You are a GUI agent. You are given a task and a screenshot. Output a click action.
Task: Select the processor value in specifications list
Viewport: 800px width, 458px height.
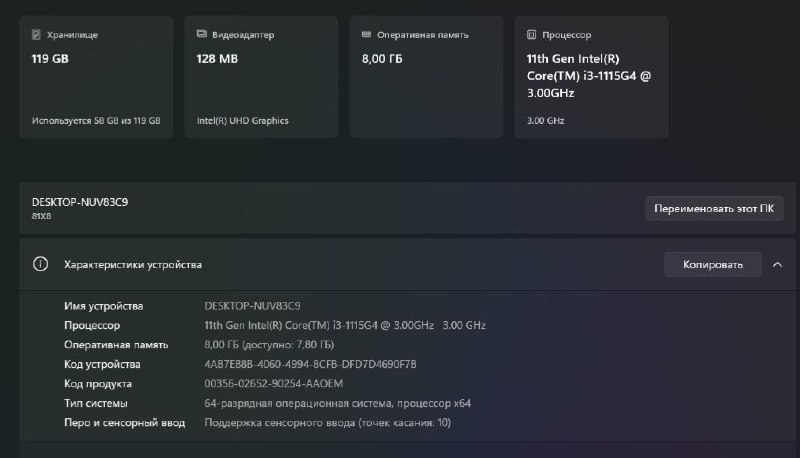345,325
